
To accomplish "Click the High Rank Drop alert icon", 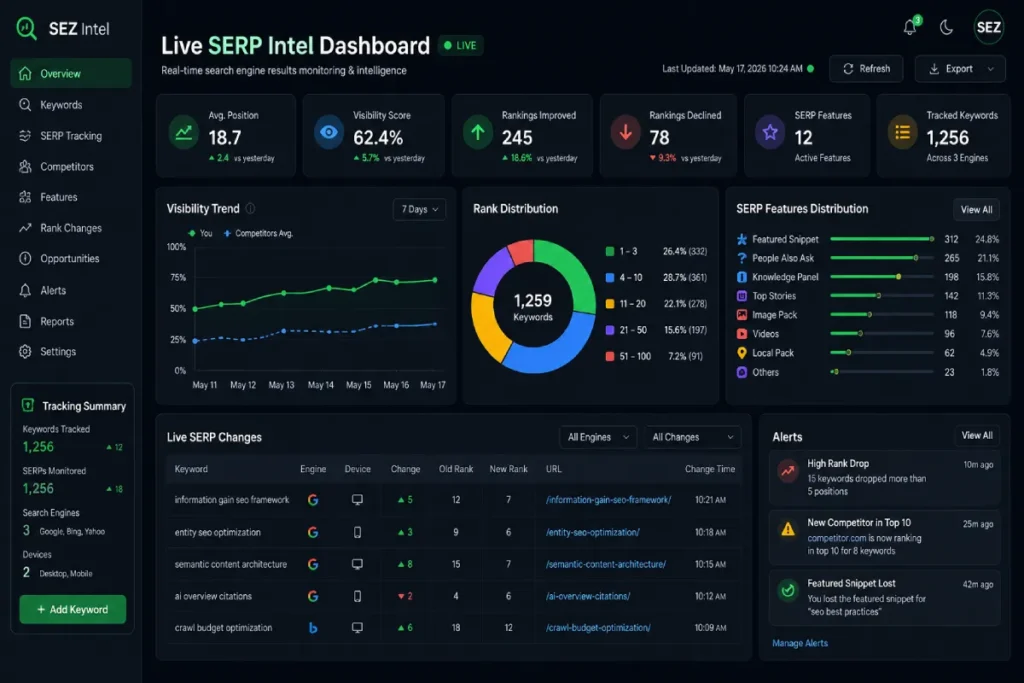I will point(788,470).
